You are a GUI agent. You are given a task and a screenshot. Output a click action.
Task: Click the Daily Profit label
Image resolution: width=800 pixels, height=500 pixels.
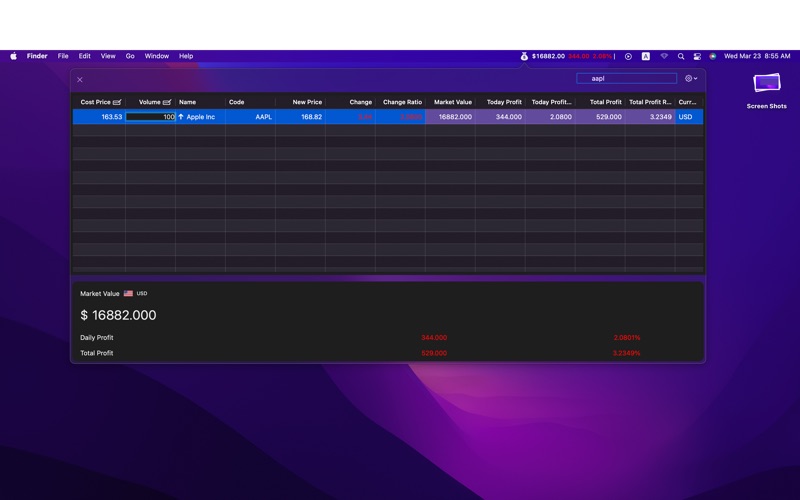[x=96, y=338]
